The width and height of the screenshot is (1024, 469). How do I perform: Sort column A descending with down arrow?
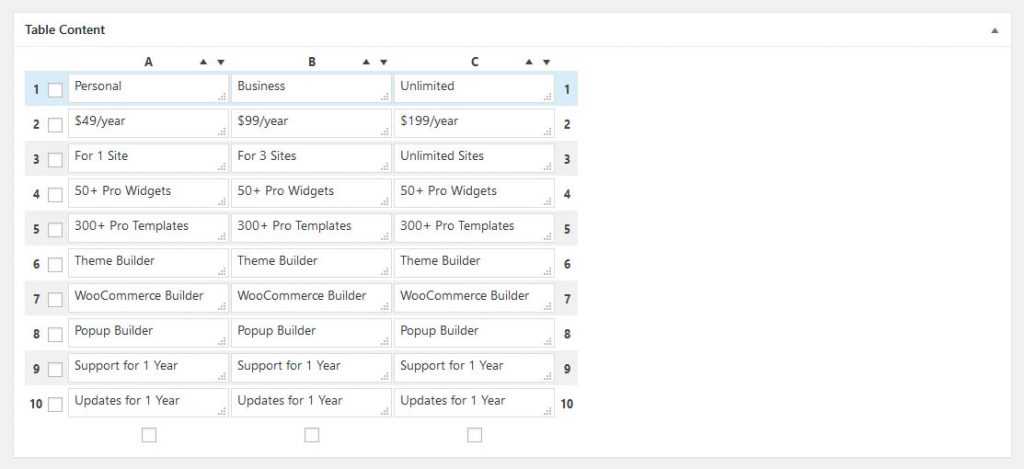[x=220, y=62]
